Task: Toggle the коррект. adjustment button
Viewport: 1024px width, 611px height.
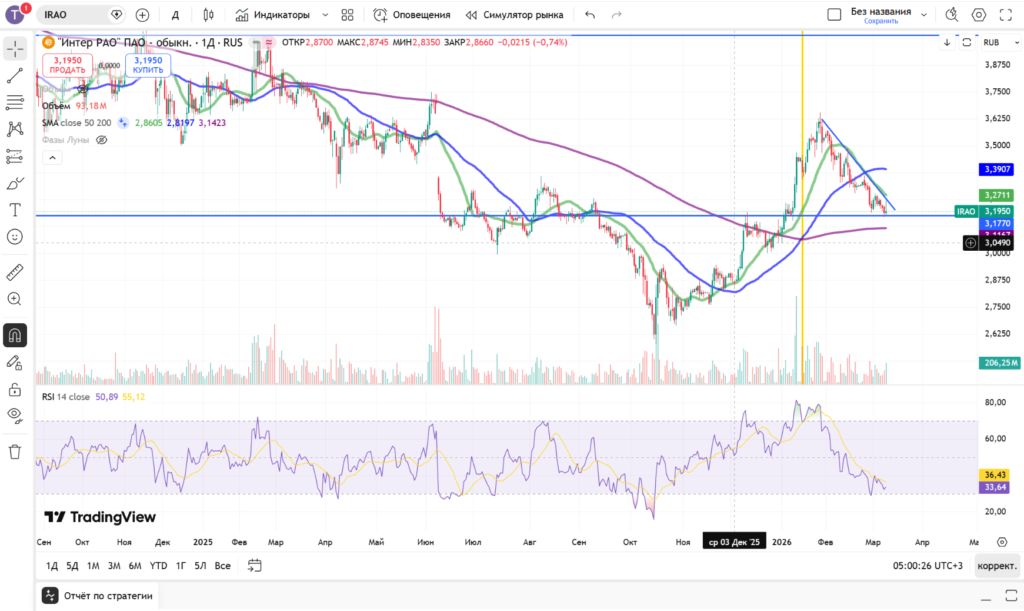Action: pyautogui.click(x=997, y=566)
